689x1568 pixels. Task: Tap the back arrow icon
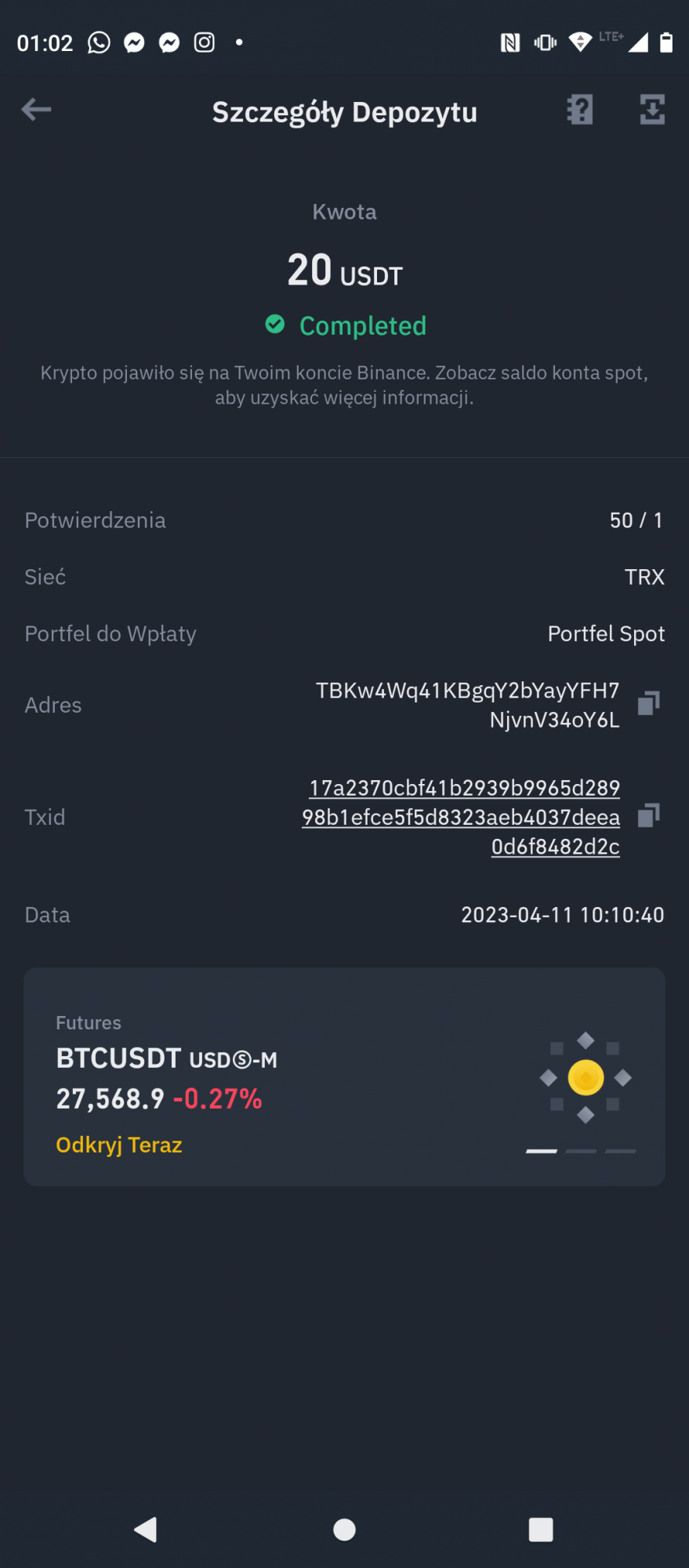[36, 110]
